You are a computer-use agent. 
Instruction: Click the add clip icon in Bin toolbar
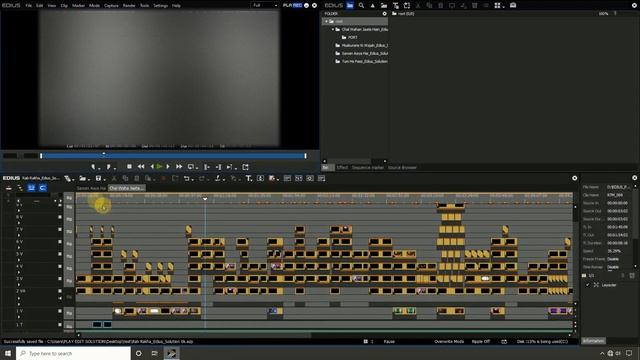(384, 5)
